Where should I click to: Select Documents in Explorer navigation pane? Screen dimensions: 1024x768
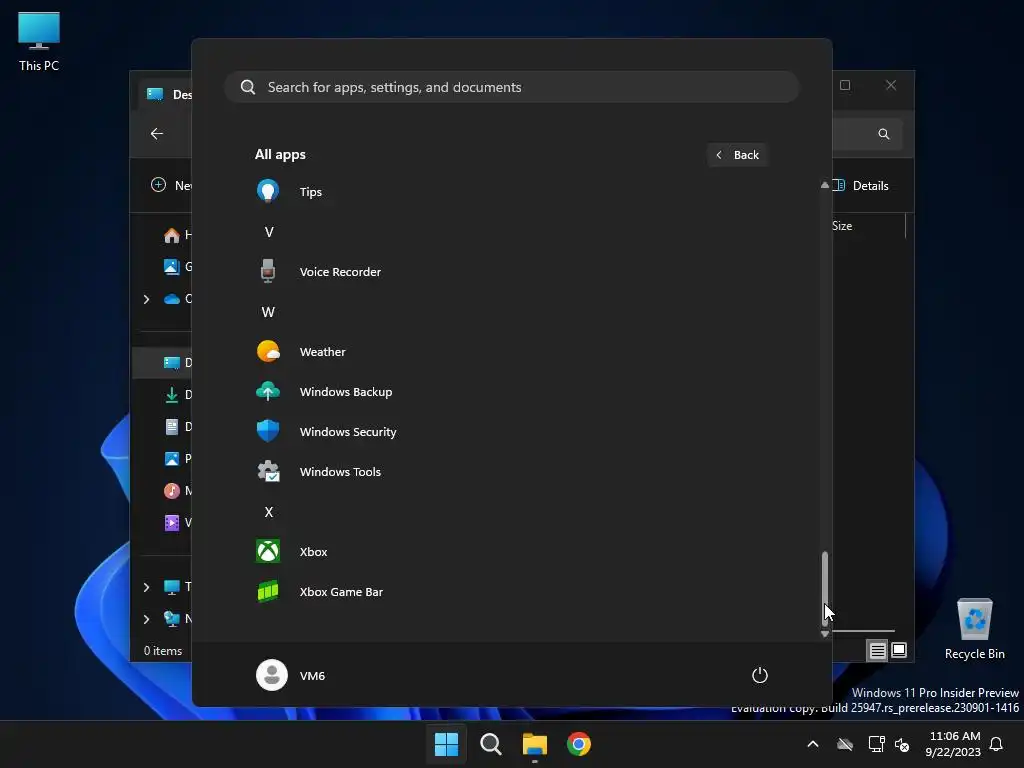click(176, 426)
